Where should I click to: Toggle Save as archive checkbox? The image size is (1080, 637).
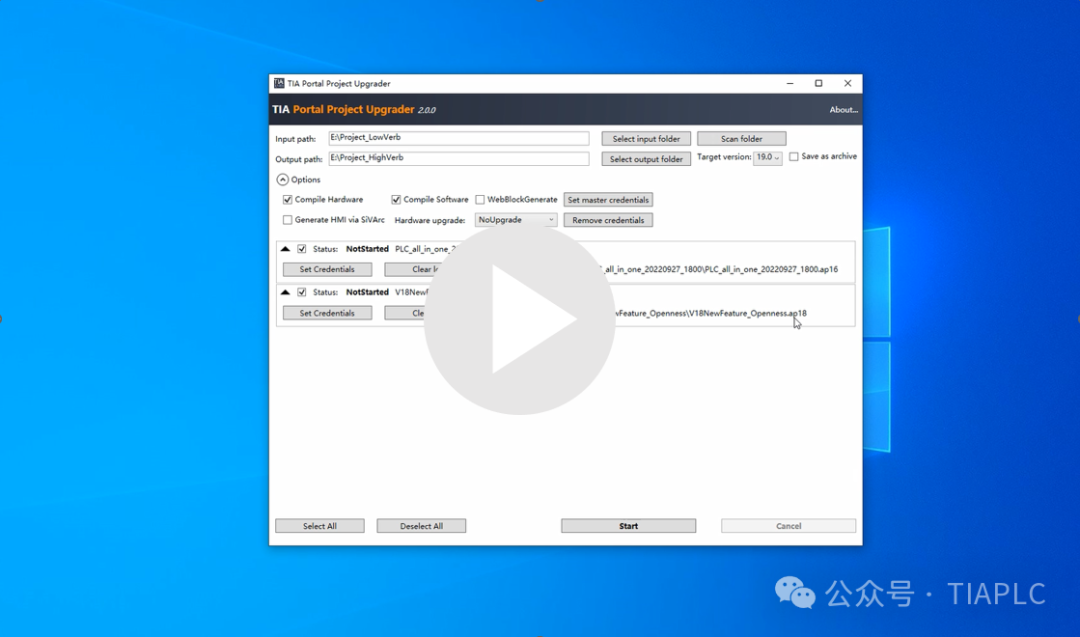(794, 157)
